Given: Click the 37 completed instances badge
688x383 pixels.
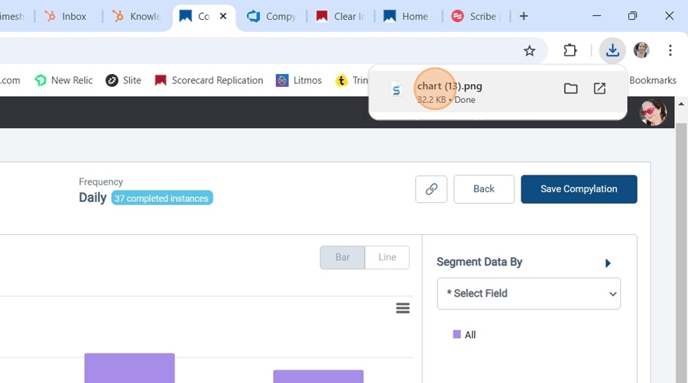Looking at the screenshot, I should [162, 198].
